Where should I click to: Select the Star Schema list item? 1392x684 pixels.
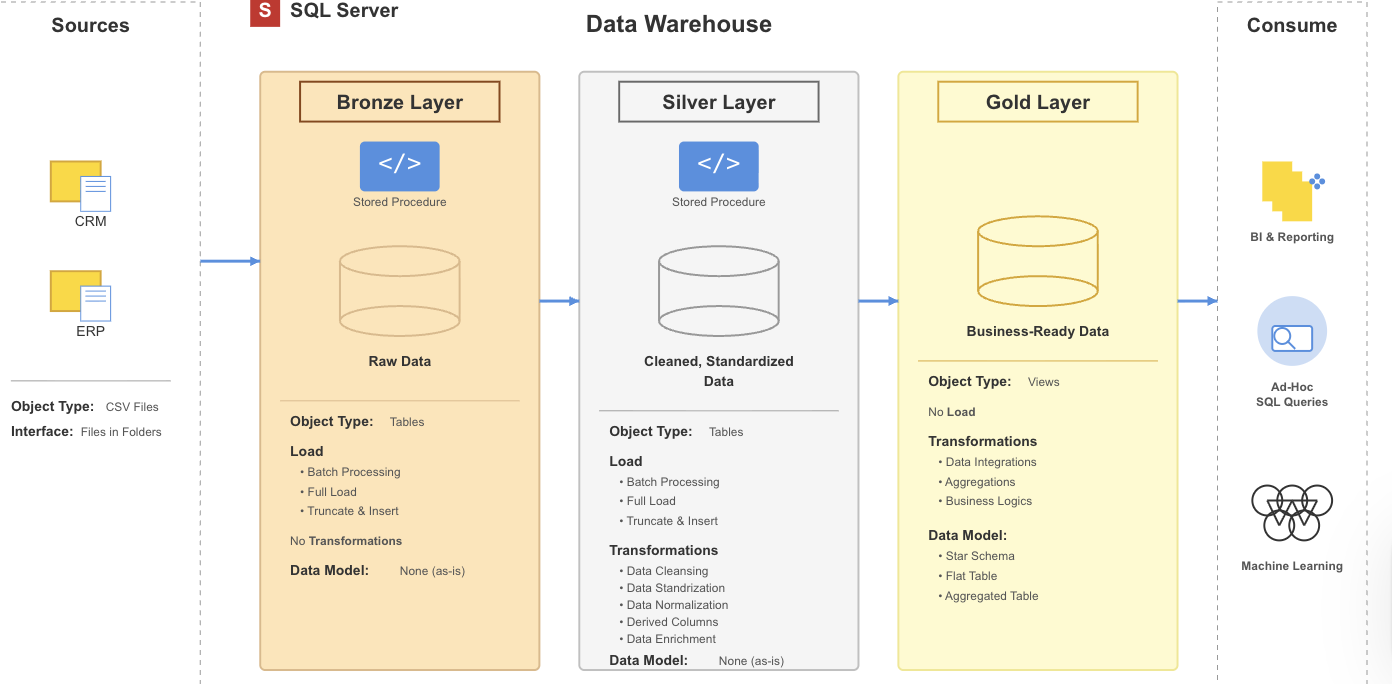click(x=979, y=555)
